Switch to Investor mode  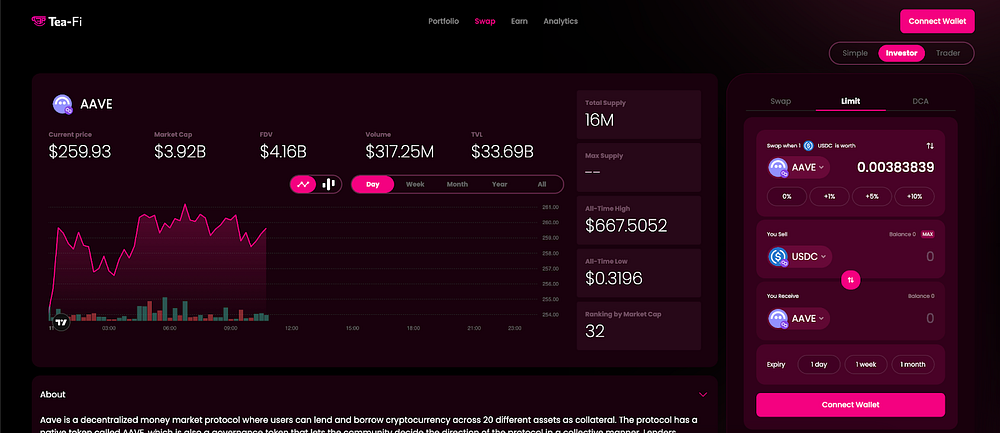[901, 54]
